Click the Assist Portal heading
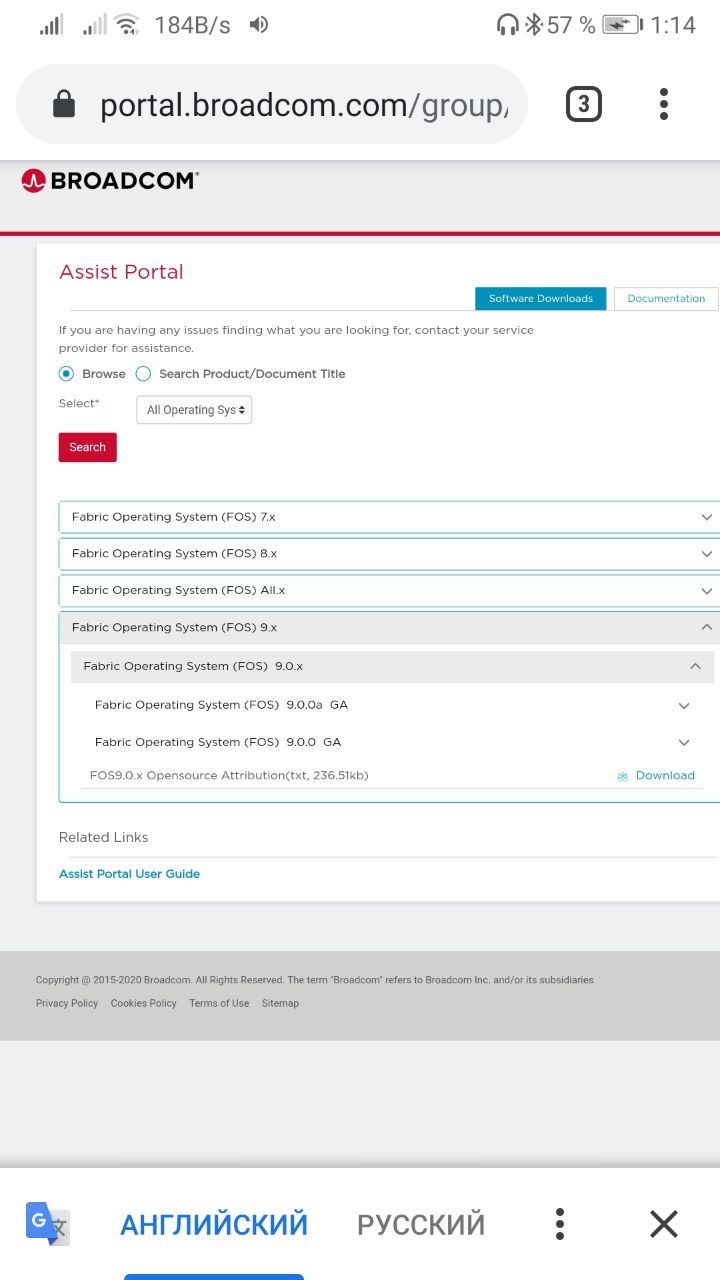The height and width of the screenshot is (1280, 720). point(121,272)
